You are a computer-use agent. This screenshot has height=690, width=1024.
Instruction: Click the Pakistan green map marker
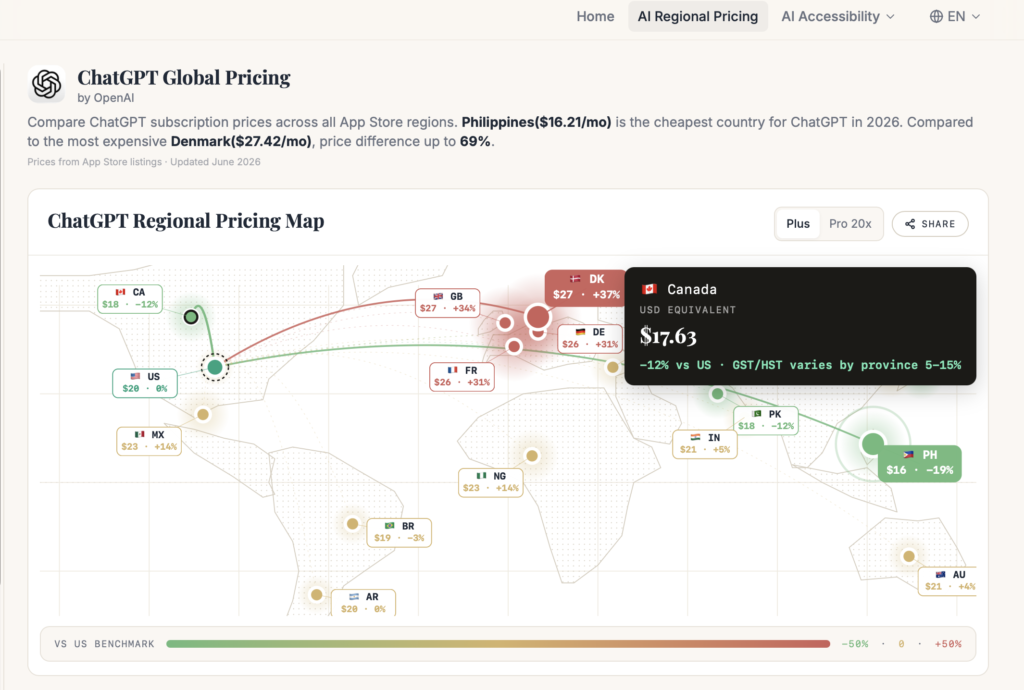[717, 394]
